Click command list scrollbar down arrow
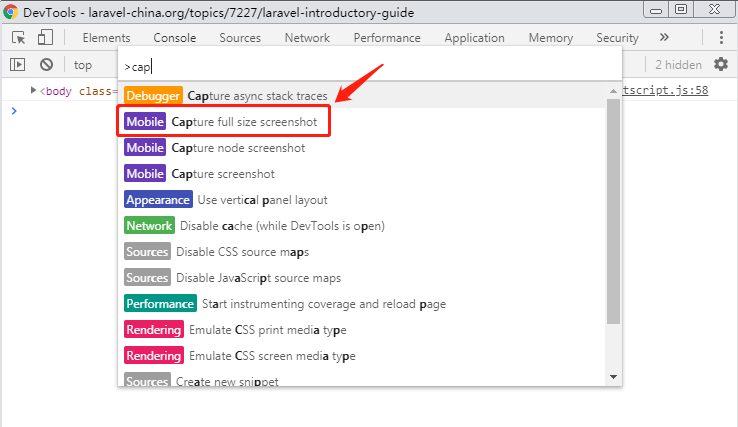Viewport: 738px width, 427px height. click(613, 377)
